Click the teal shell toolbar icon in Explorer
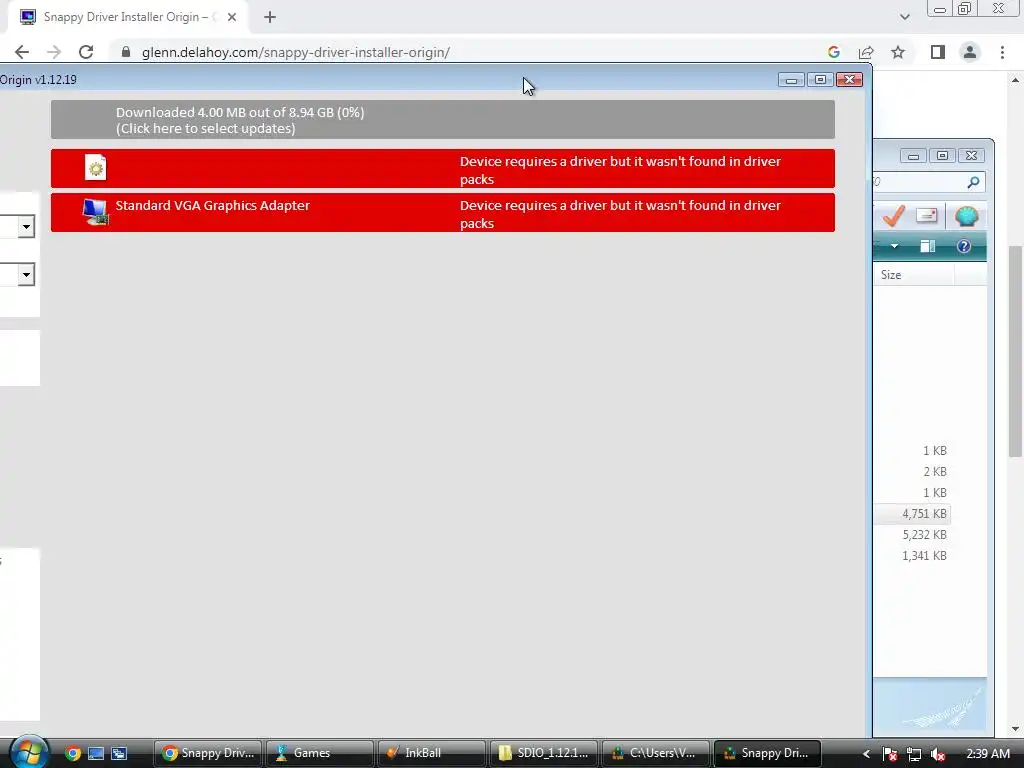Screen dimensions: 1024x768 coord(967,216)
